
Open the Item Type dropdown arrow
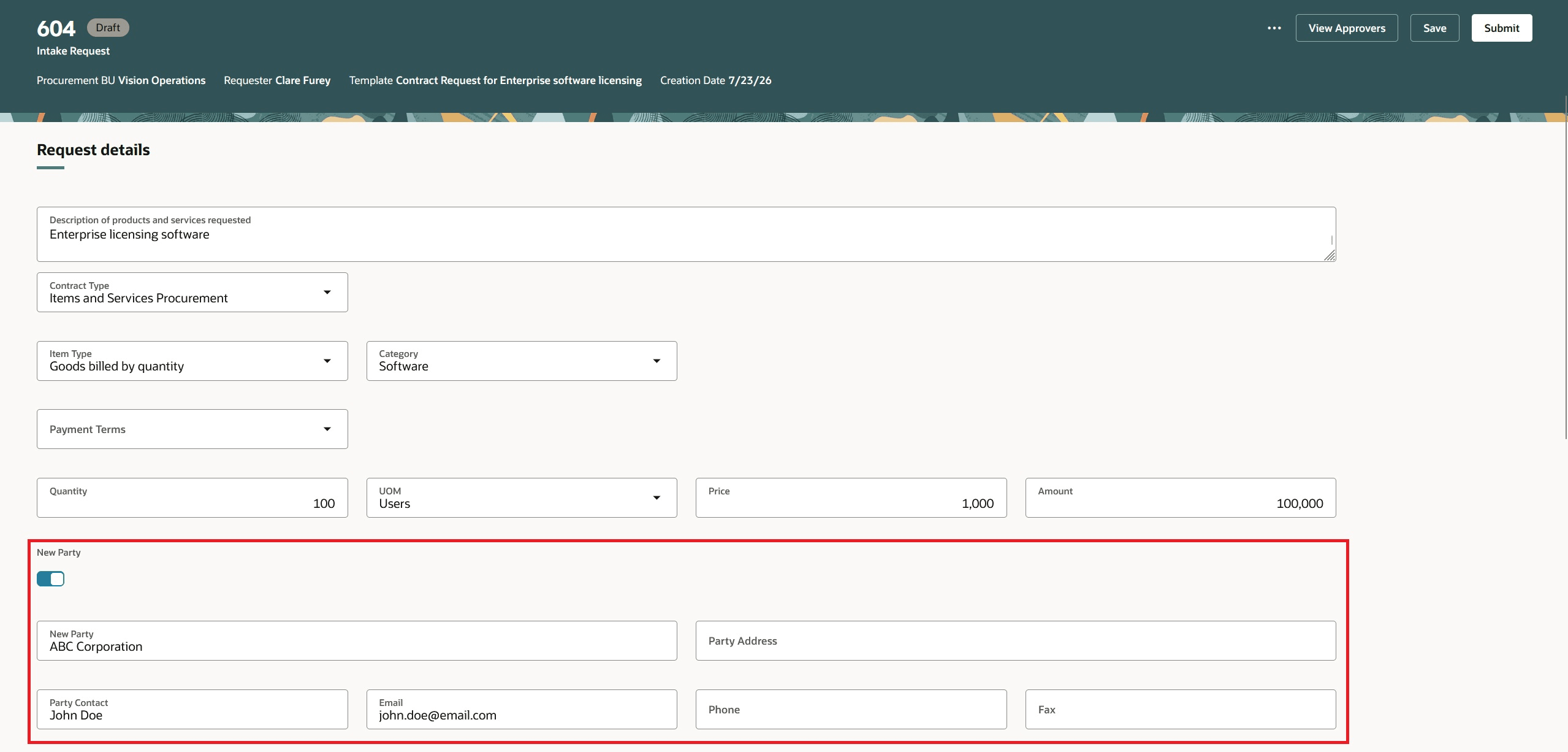pos(327,361)
